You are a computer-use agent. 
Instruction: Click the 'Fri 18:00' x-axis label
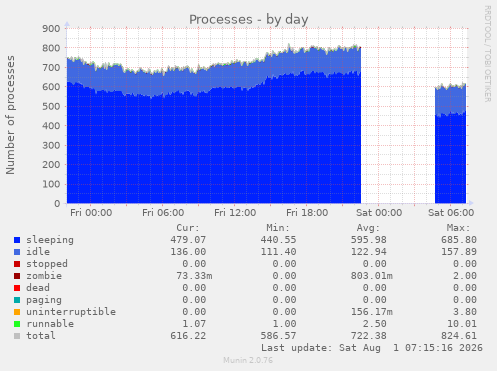pyautogui.click(x=307, y=213)
